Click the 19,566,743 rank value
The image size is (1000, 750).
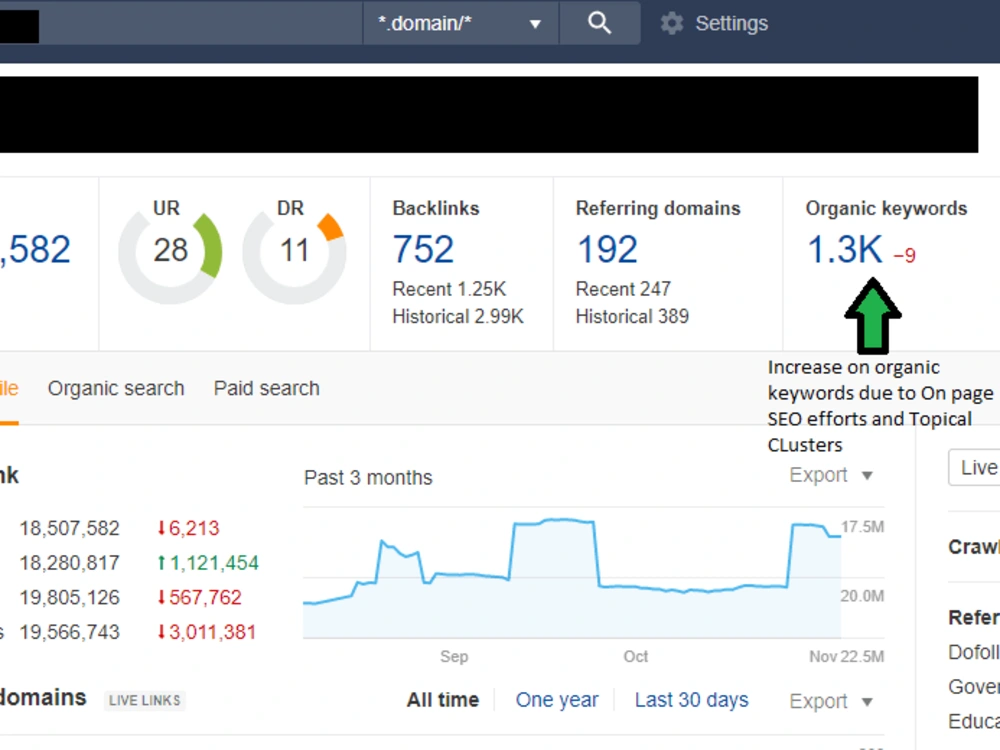click(x=70, y=632)
